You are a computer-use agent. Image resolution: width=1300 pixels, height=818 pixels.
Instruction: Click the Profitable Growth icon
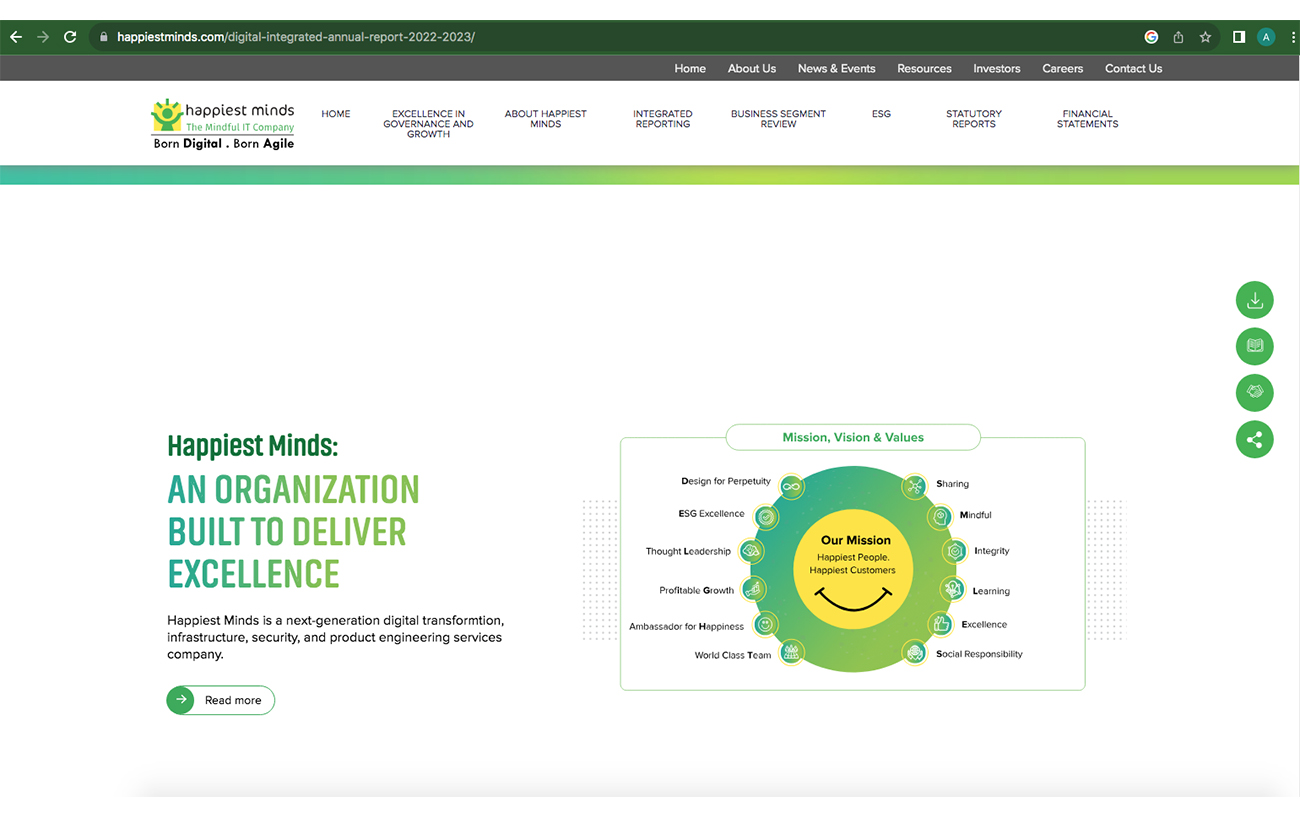click(x=753, y=590)
